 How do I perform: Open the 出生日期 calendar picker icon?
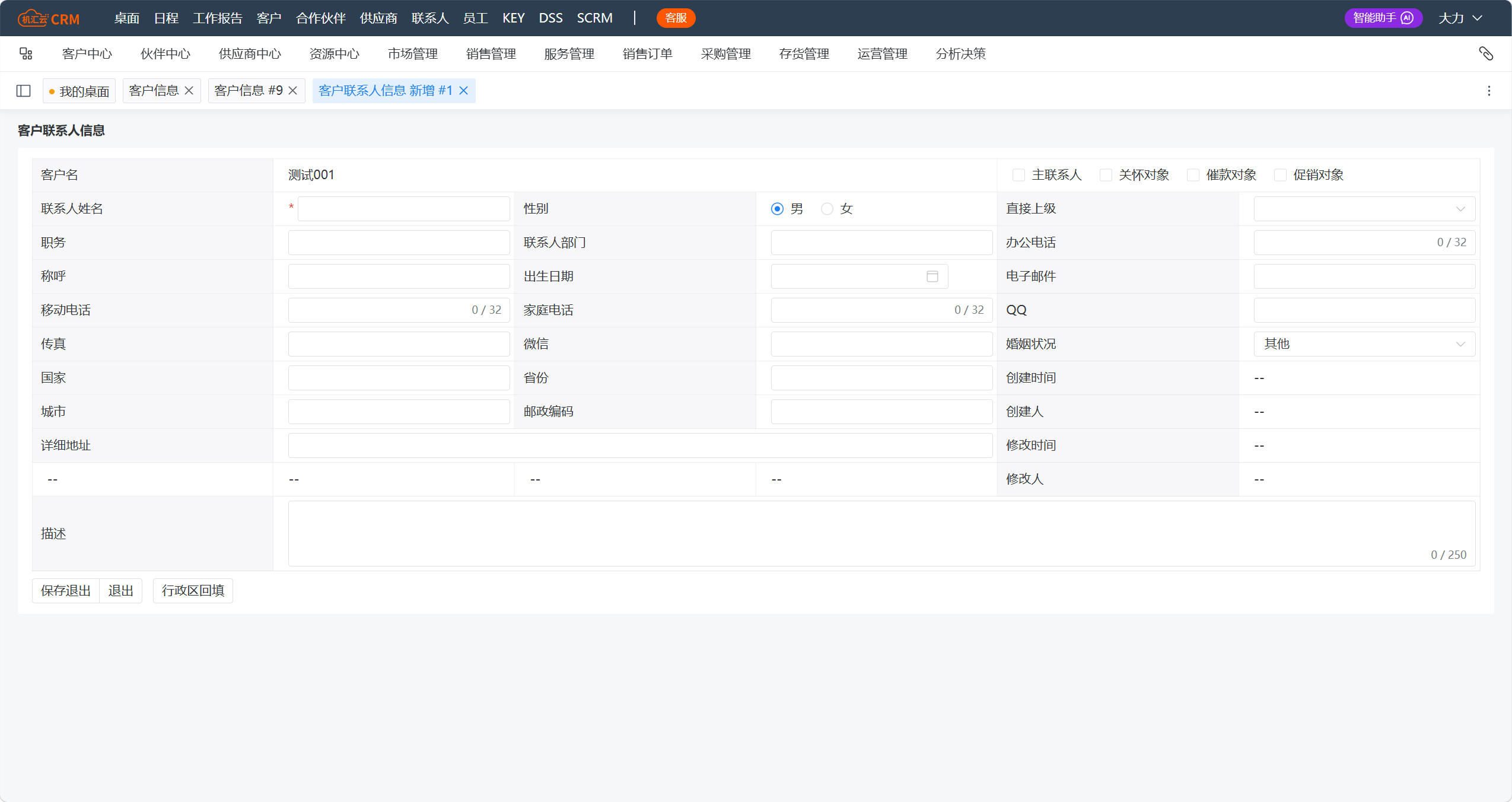(x=932, y=276)
